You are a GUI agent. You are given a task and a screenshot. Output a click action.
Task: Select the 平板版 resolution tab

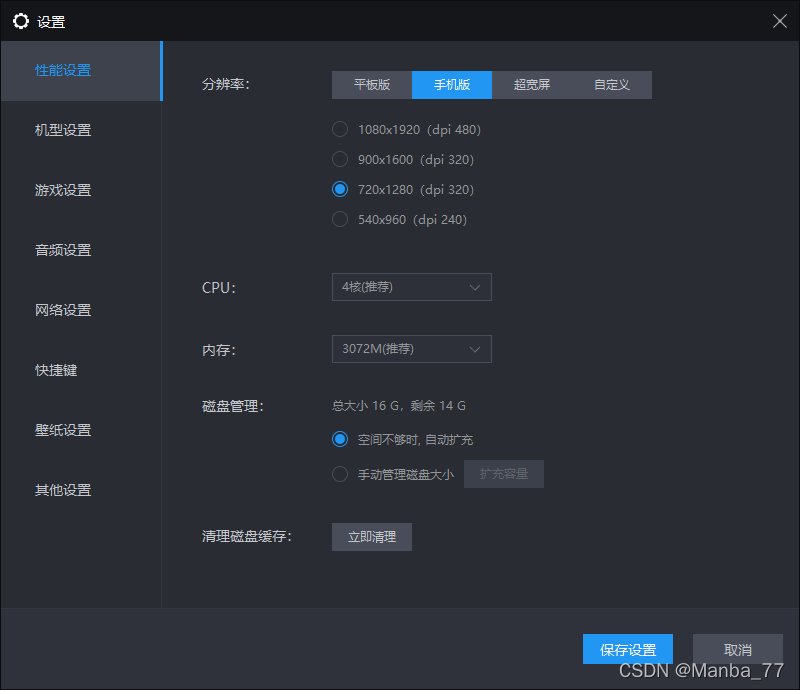372,85
